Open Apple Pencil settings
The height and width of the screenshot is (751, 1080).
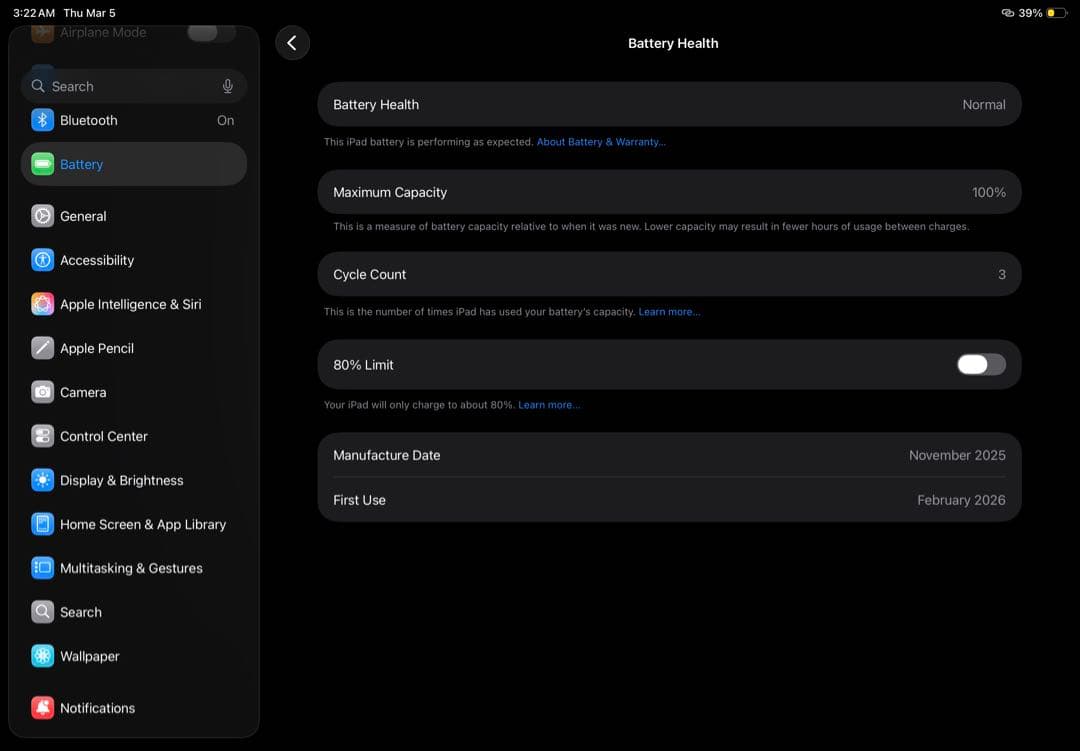click(x=134, y=348)
